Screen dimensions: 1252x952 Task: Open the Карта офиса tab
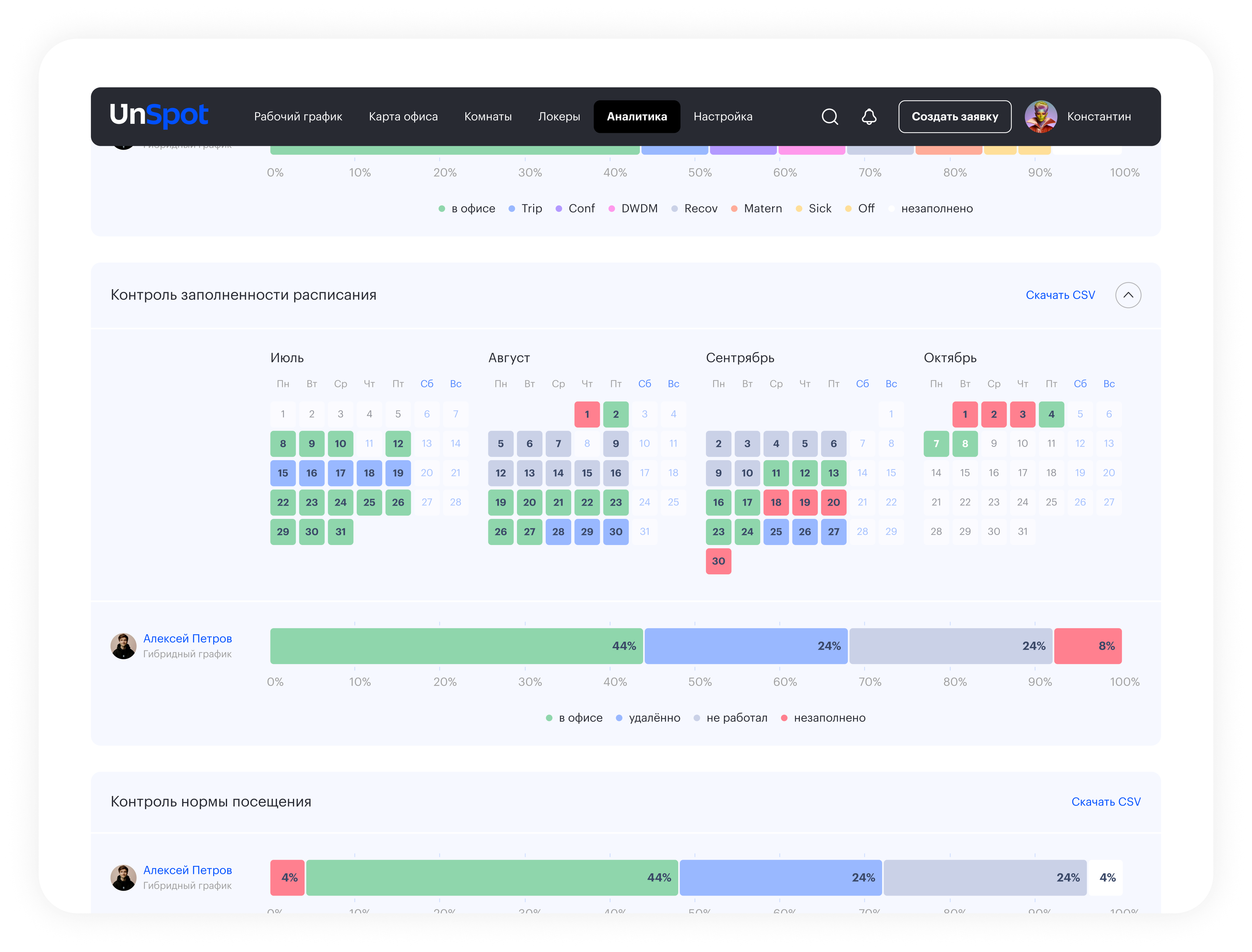click(x=403, y=117)
